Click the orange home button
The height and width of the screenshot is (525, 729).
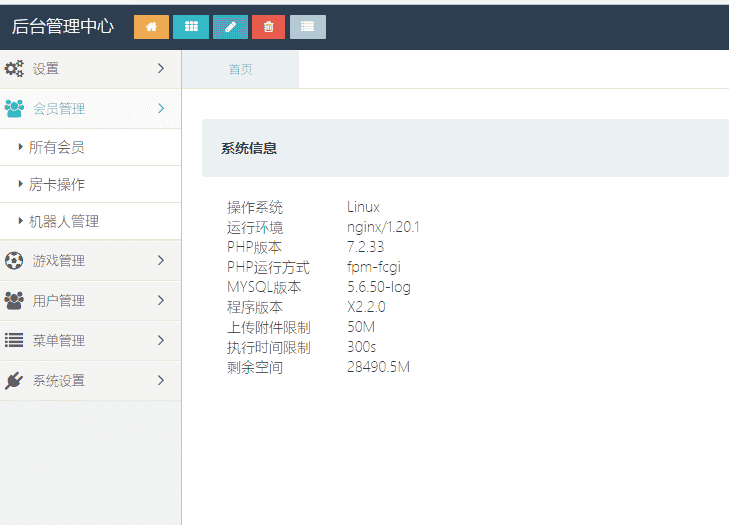[151, 27]
